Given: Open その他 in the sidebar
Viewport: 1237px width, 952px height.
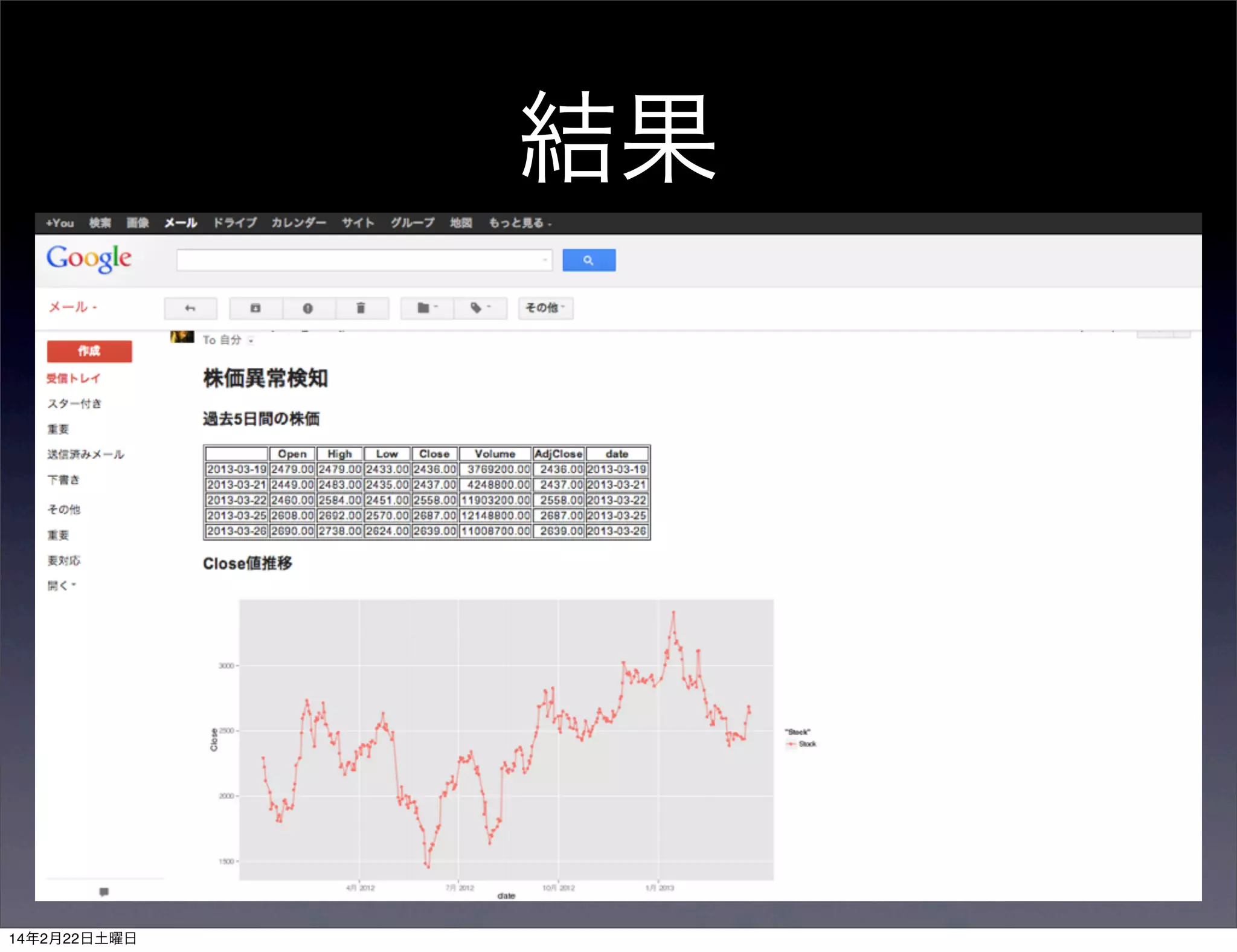Looking at the screenshot, I should click(64, 509).
